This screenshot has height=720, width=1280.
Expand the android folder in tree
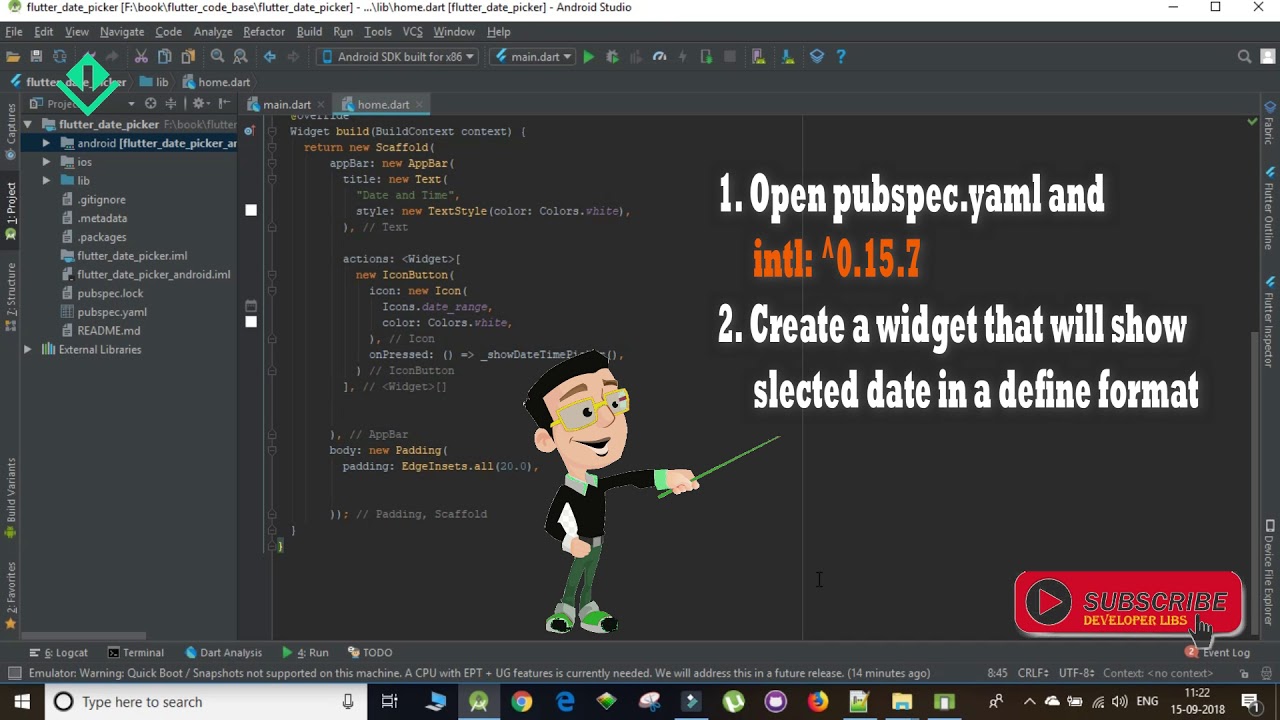[x=46, y=143]
